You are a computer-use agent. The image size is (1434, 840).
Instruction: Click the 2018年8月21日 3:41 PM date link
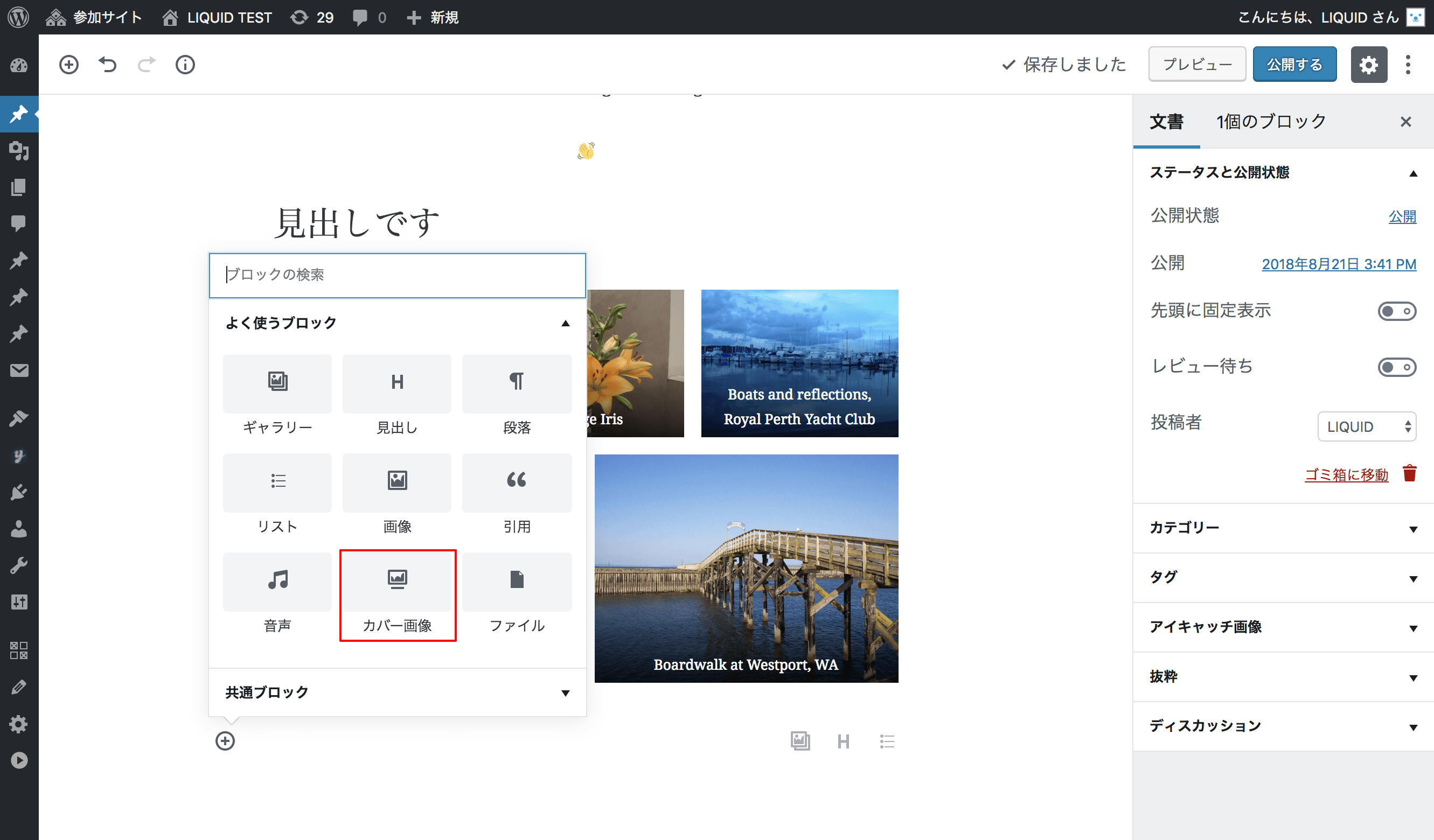click(1339, 264)
